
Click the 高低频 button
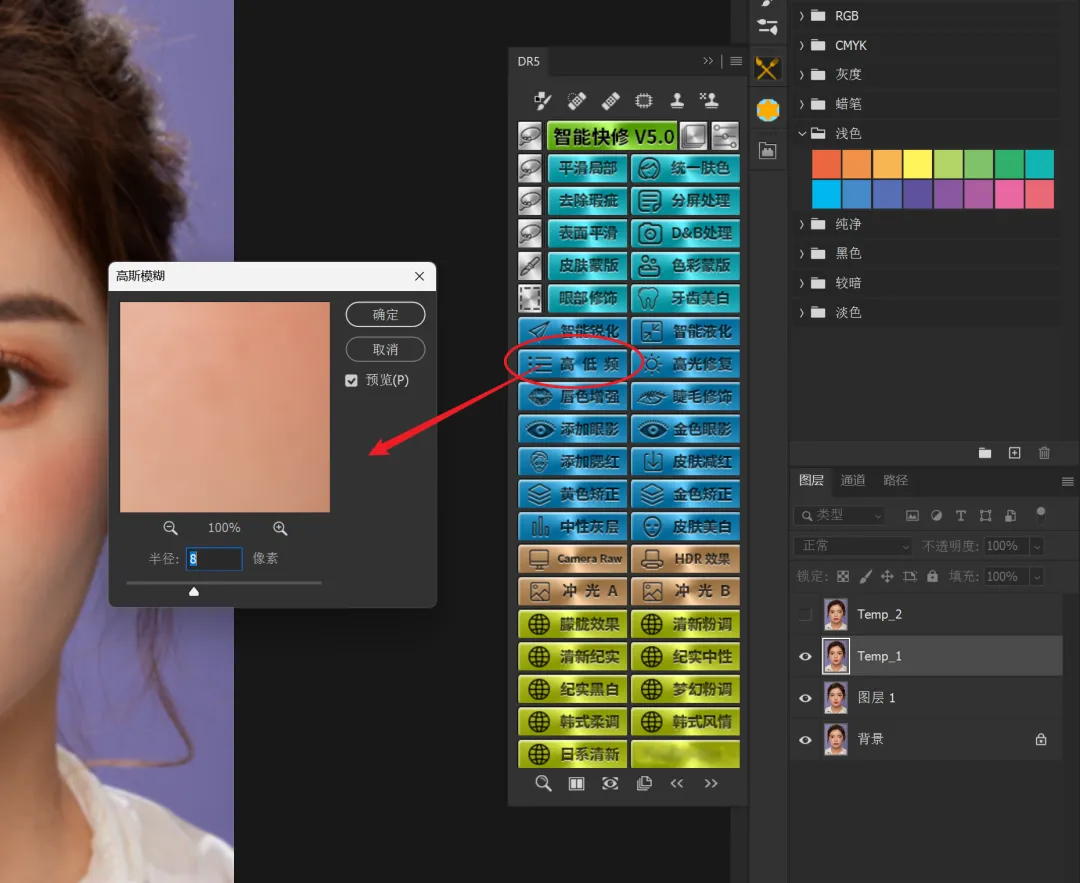click(573, 364)
